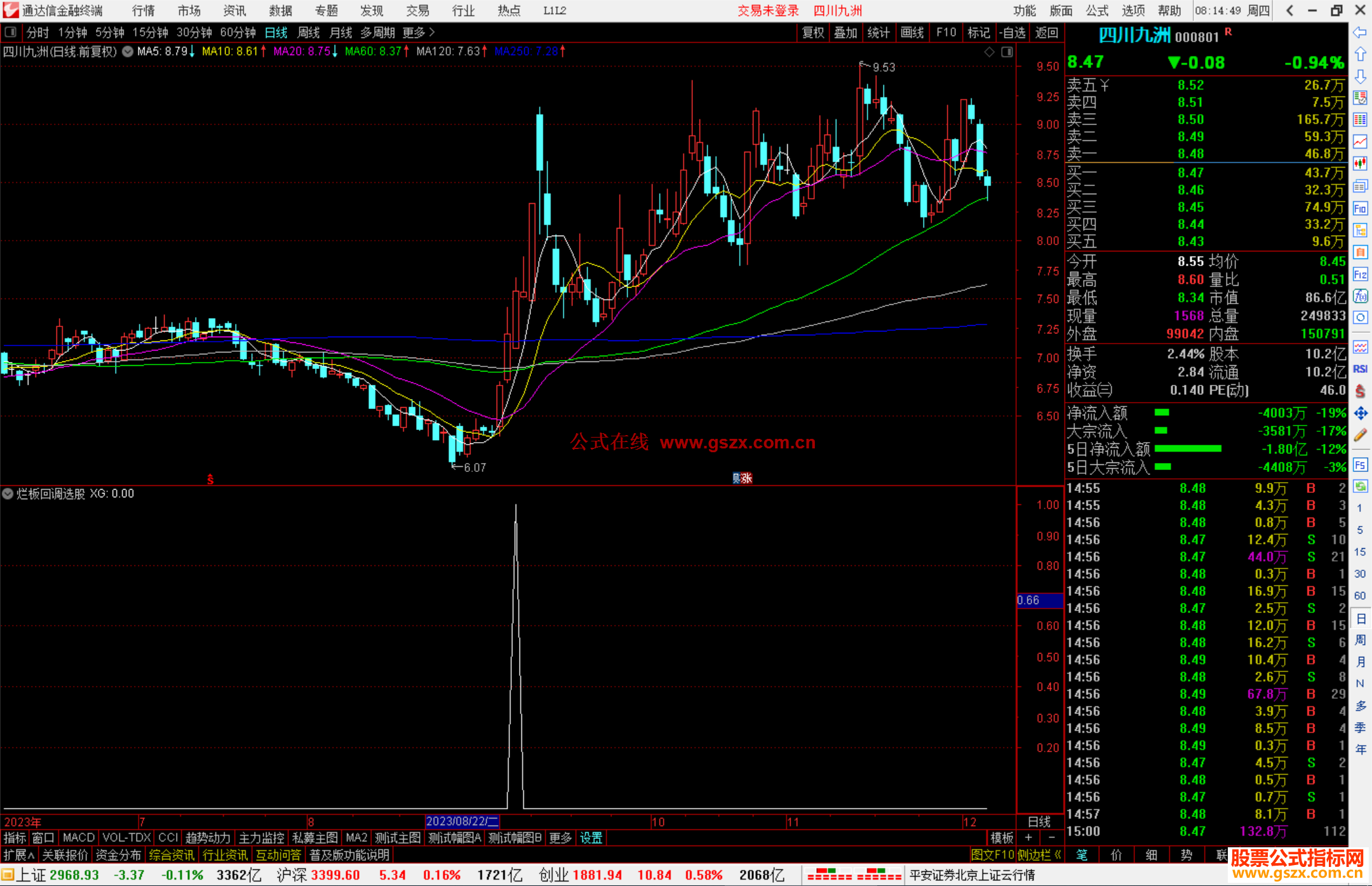1372x886 pixels.
Task: Click the candlestick chart sidebar icon
Action: [1360, 163]
